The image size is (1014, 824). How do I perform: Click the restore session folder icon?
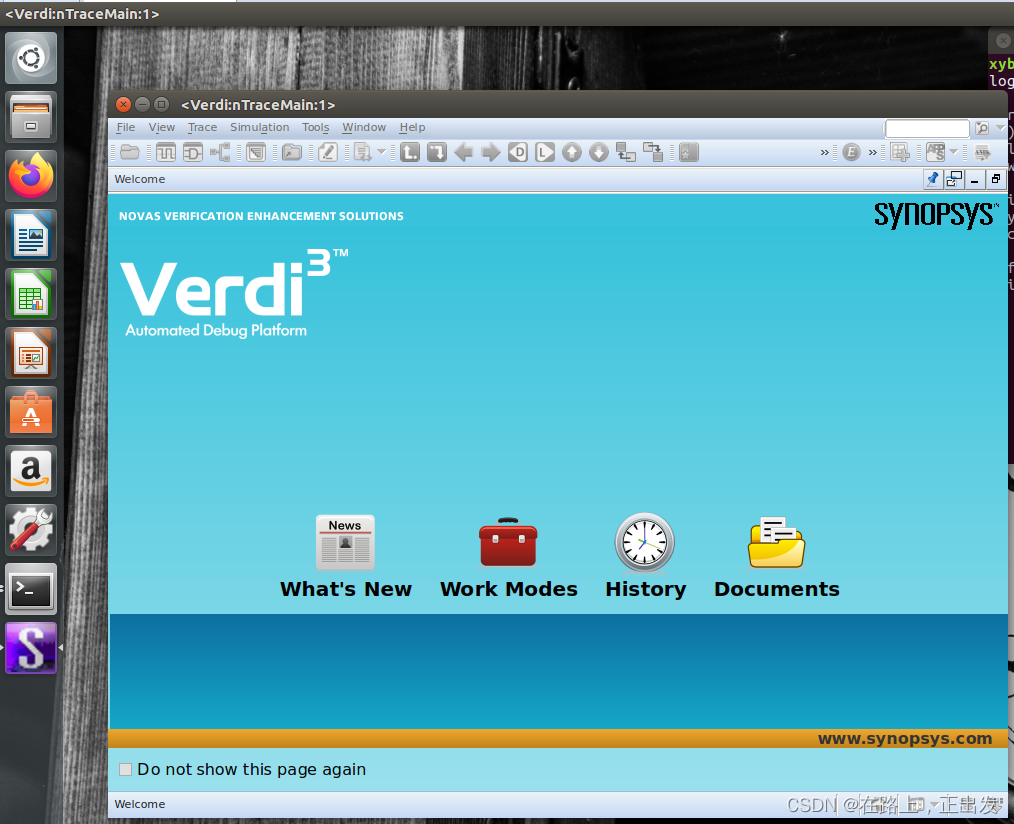[x=292, y=153]
